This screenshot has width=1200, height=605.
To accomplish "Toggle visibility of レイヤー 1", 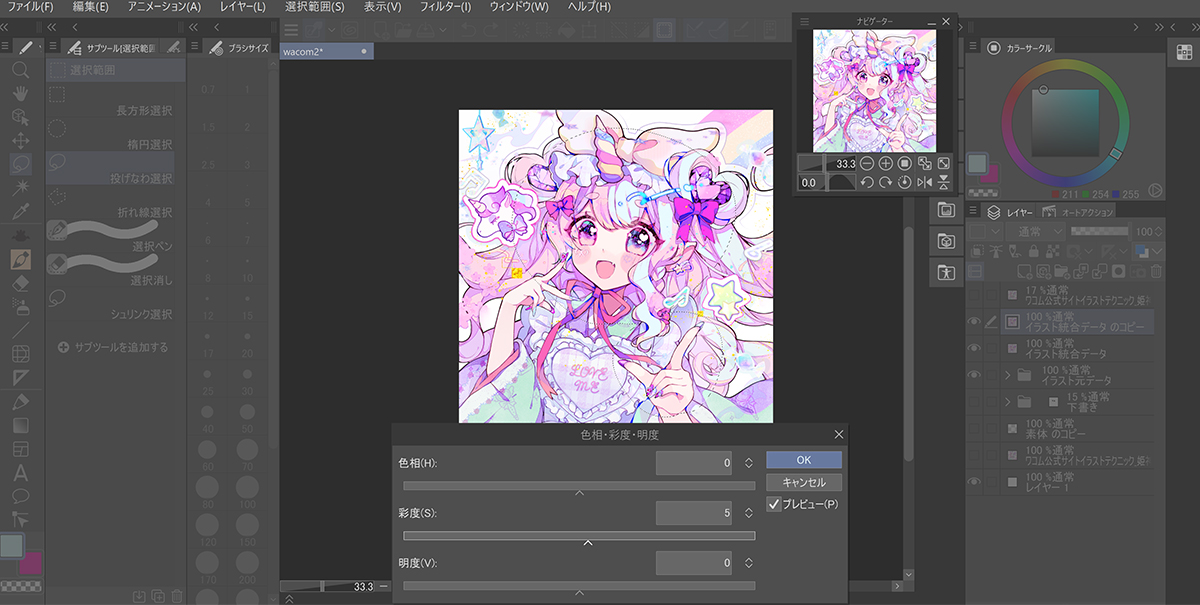I will [x=974, y=482].
